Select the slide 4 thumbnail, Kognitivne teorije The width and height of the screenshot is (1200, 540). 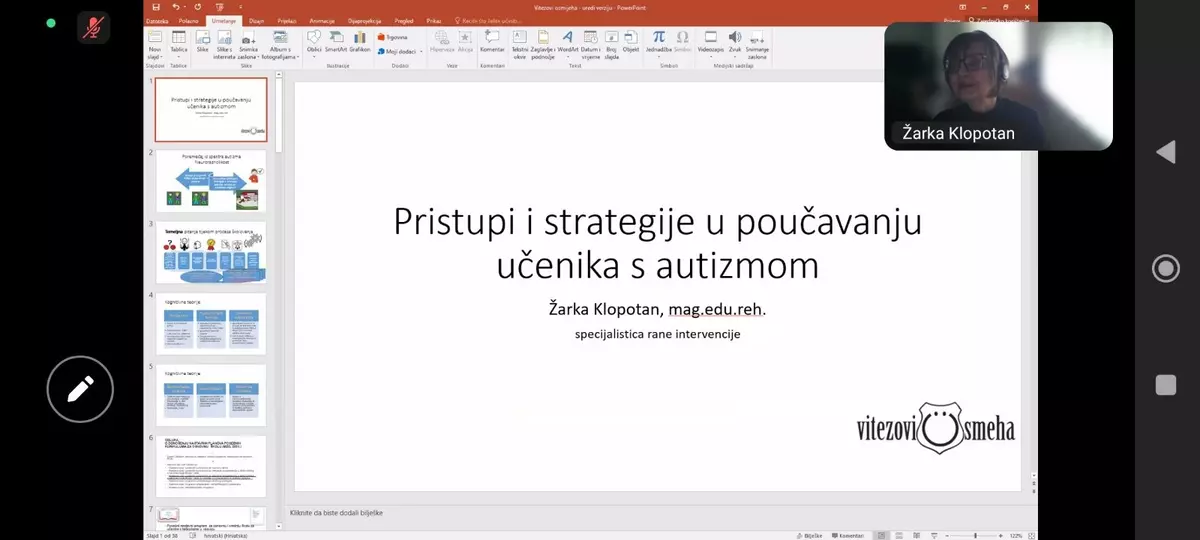coord(211,324)
